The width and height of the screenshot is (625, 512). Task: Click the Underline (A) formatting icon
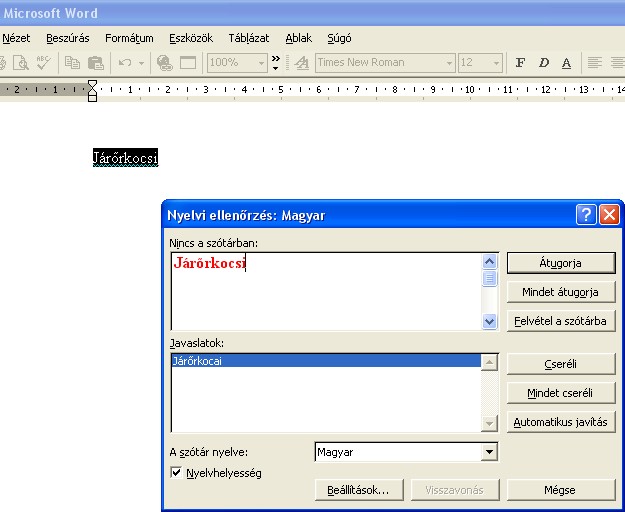point(566,62)
